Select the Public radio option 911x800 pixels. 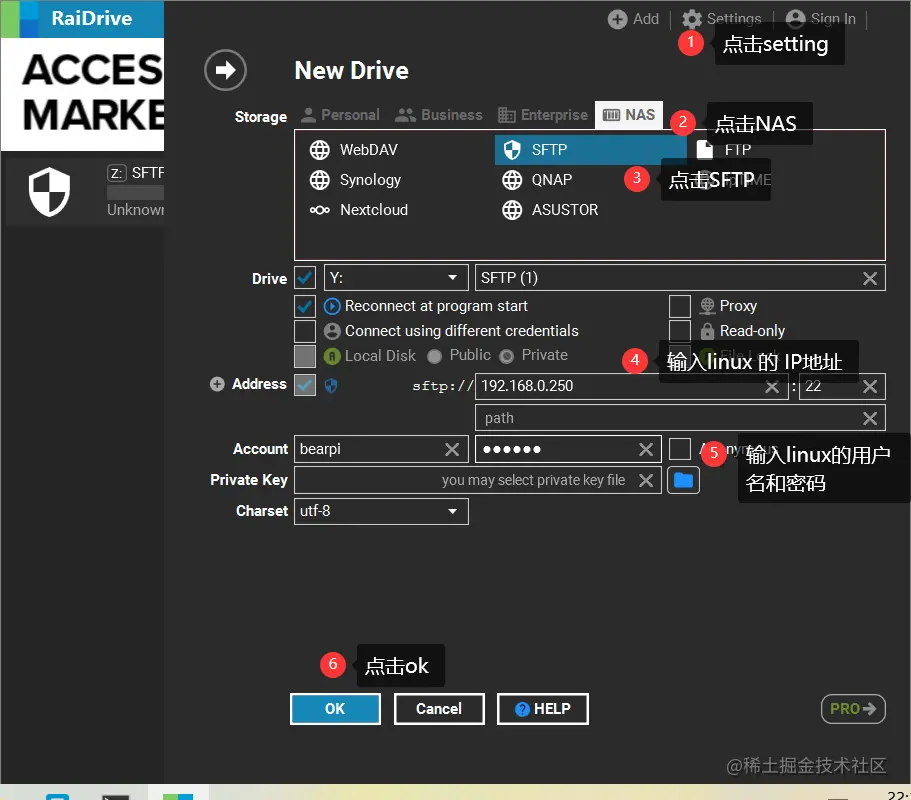435,356
